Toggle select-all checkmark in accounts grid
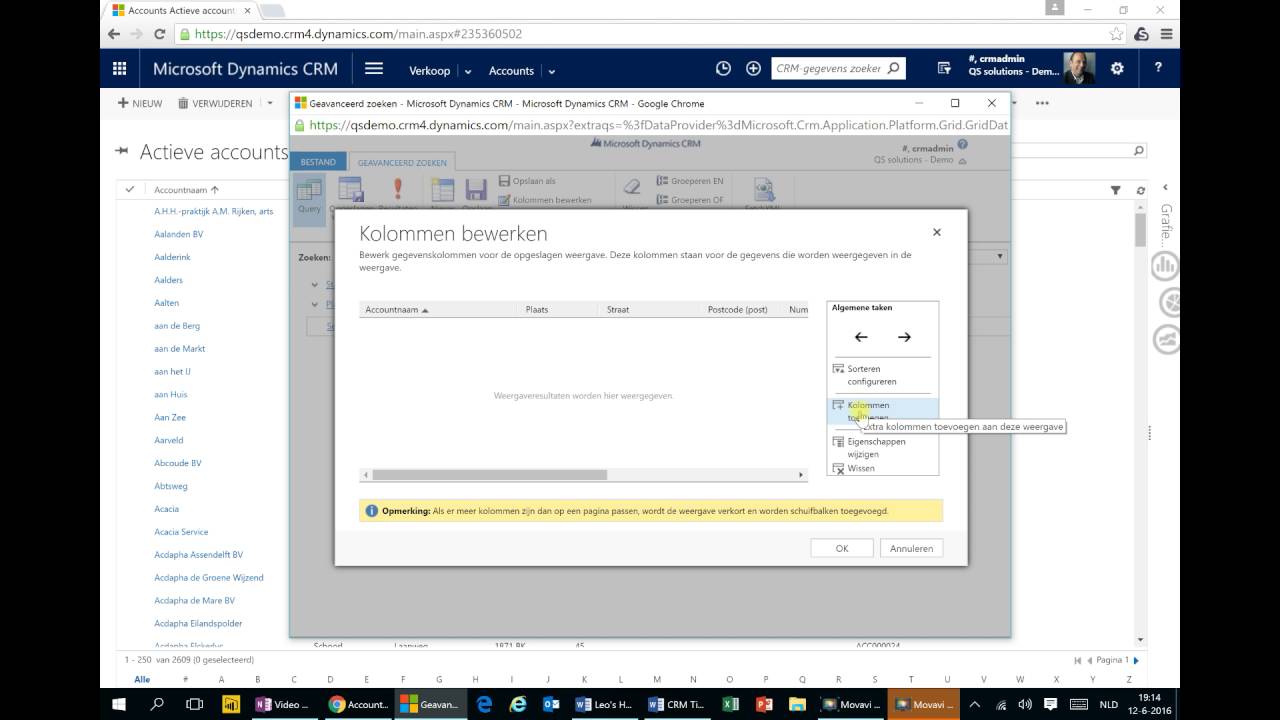This screenshot has width=1280, height=720. 129,189
